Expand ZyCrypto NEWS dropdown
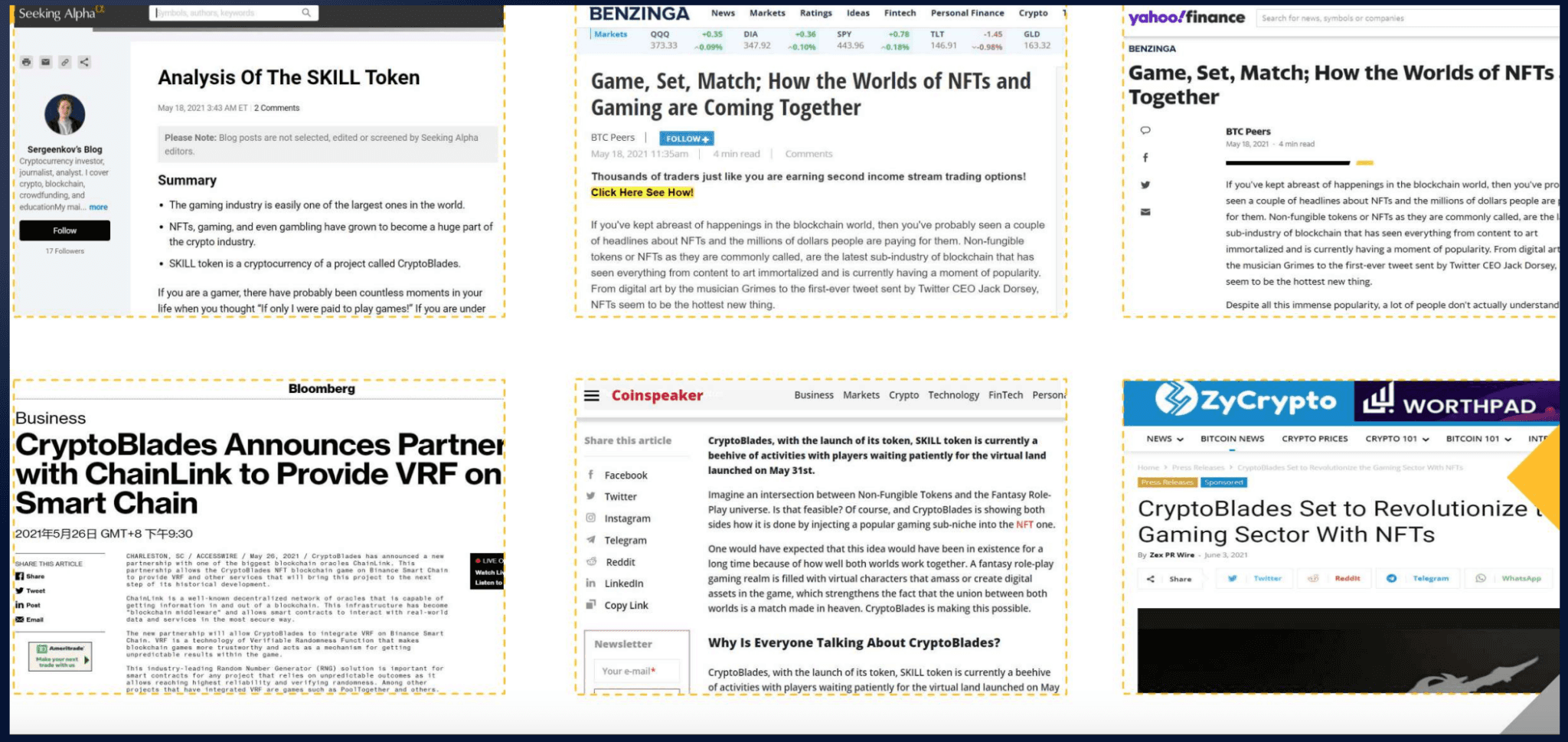Image resolution: width=1568 pixels, height=742 pixels. pyautogui.click(x=1165, y=439)
